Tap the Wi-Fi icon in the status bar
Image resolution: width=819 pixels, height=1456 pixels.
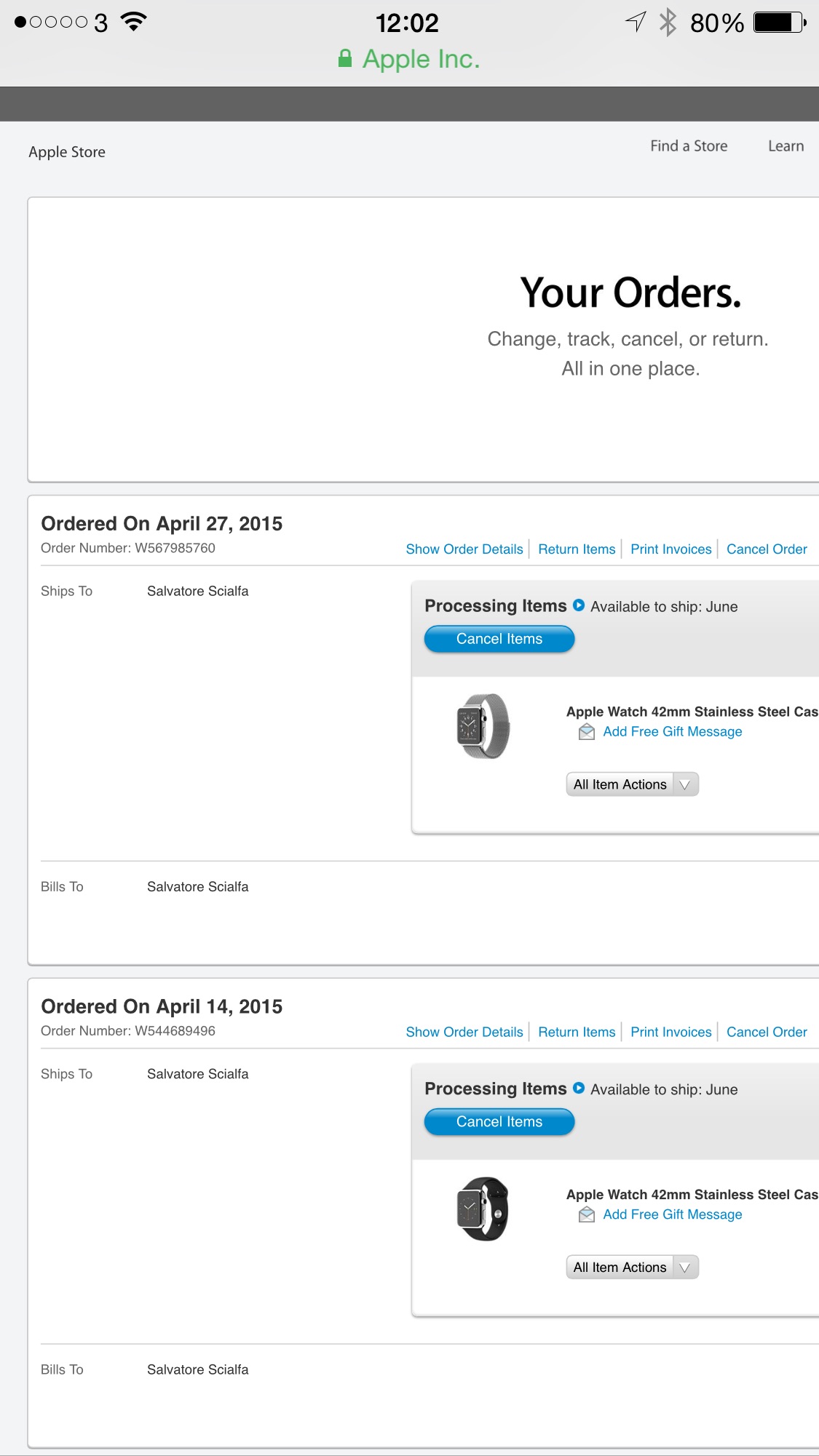[x=133, y=22]
